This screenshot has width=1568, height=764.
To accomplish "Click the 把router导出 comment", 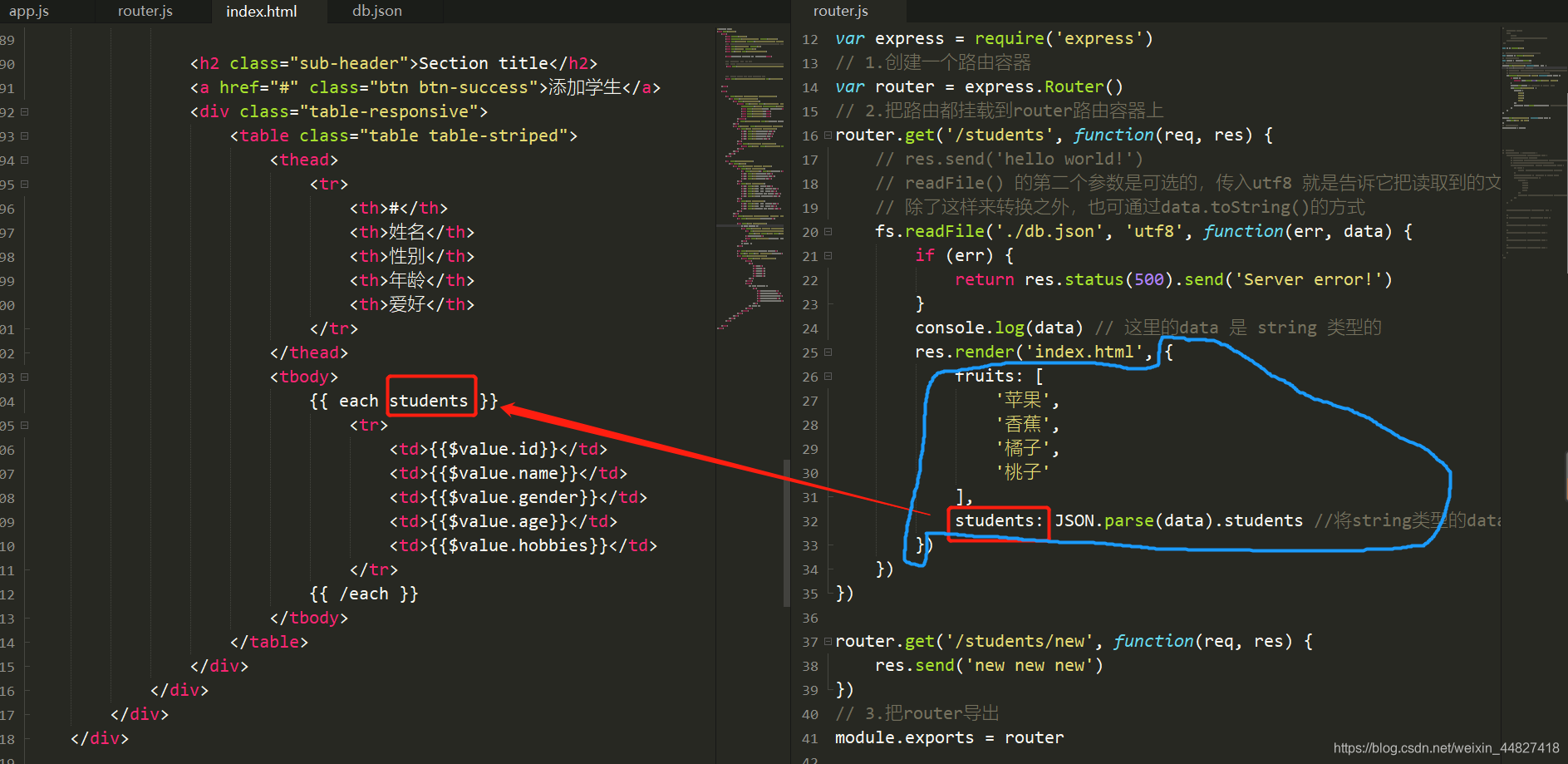I will 941,713.
